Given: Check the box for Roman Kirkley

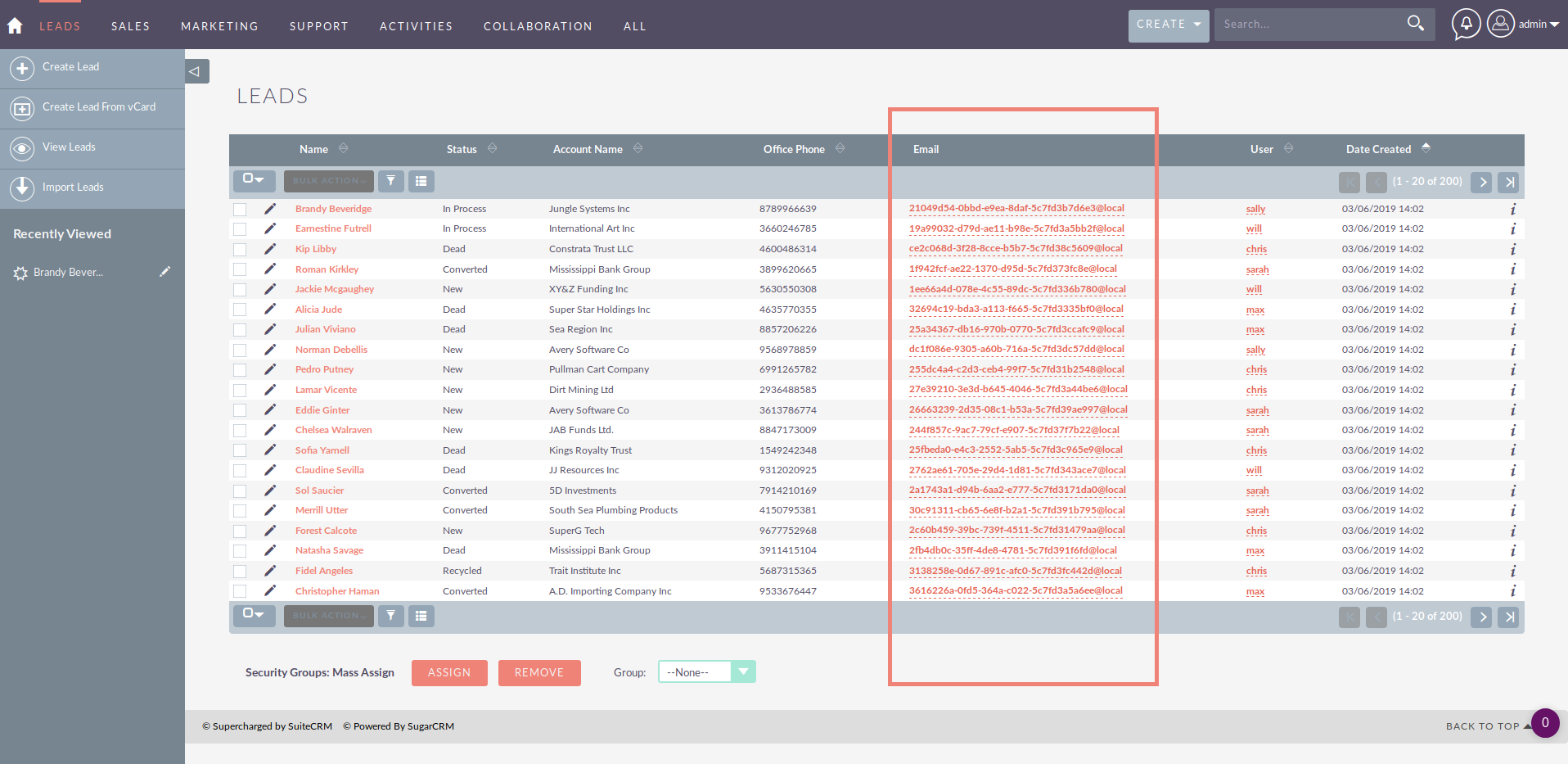Looking at the screenshot, I should coord(240,269).
